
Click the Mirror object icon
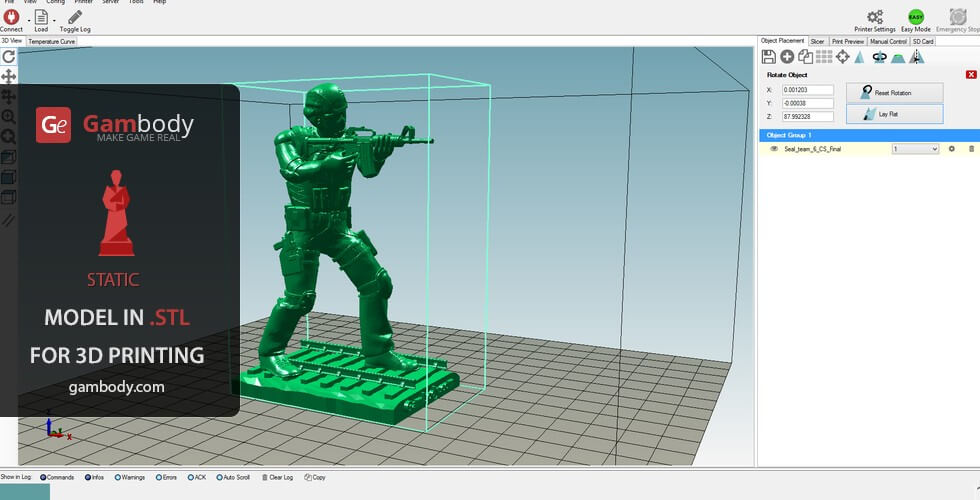point(916,57)
